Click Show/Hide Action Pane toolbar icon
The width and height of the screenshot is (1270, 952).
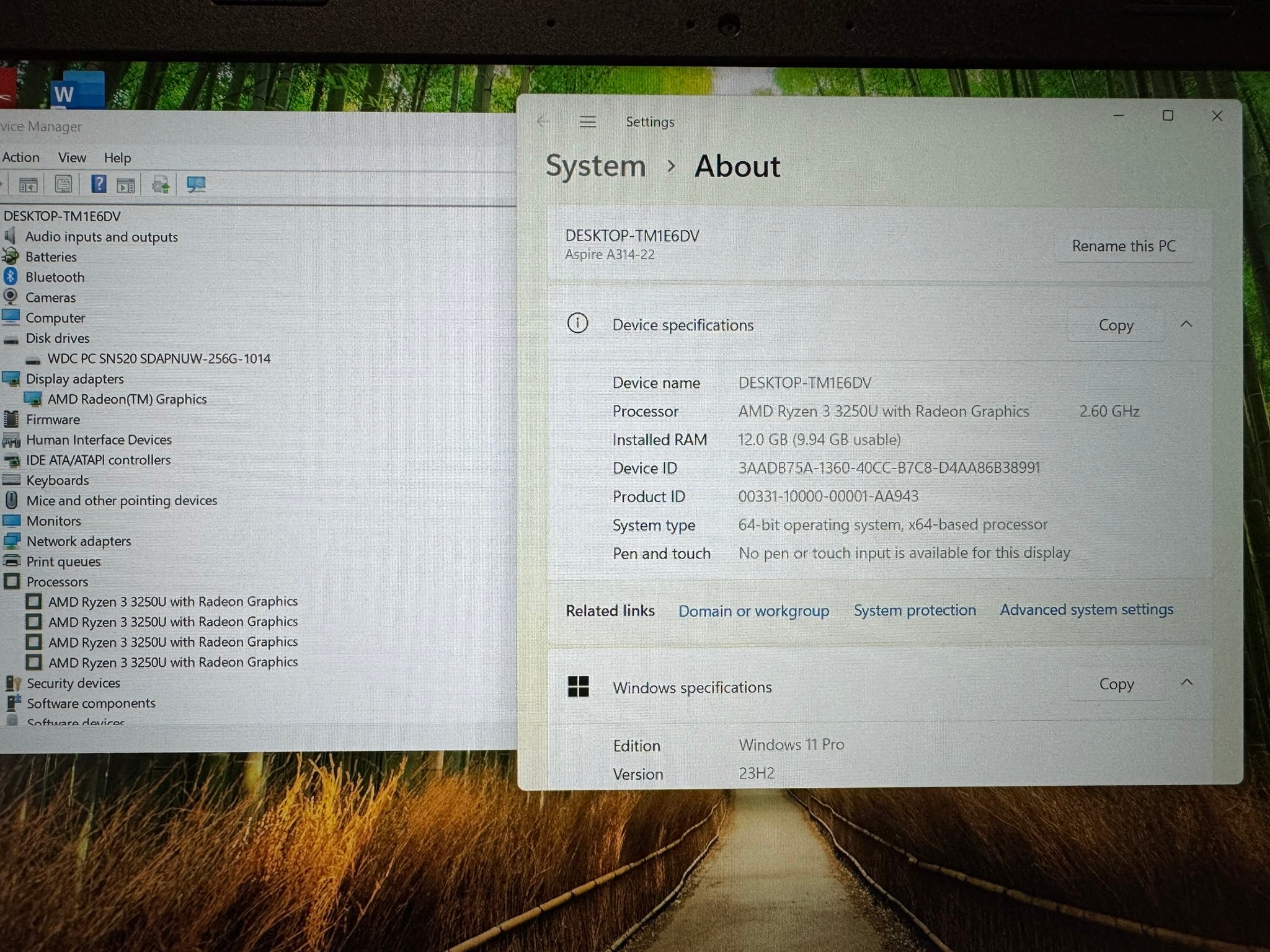[x=126, y=185]
